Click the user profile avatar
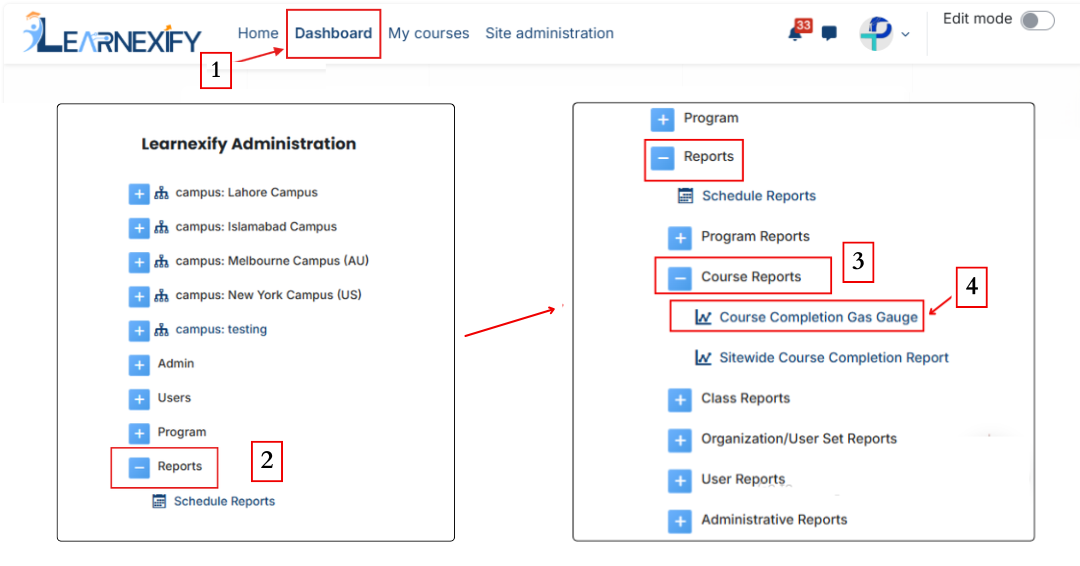 [875, 33]
